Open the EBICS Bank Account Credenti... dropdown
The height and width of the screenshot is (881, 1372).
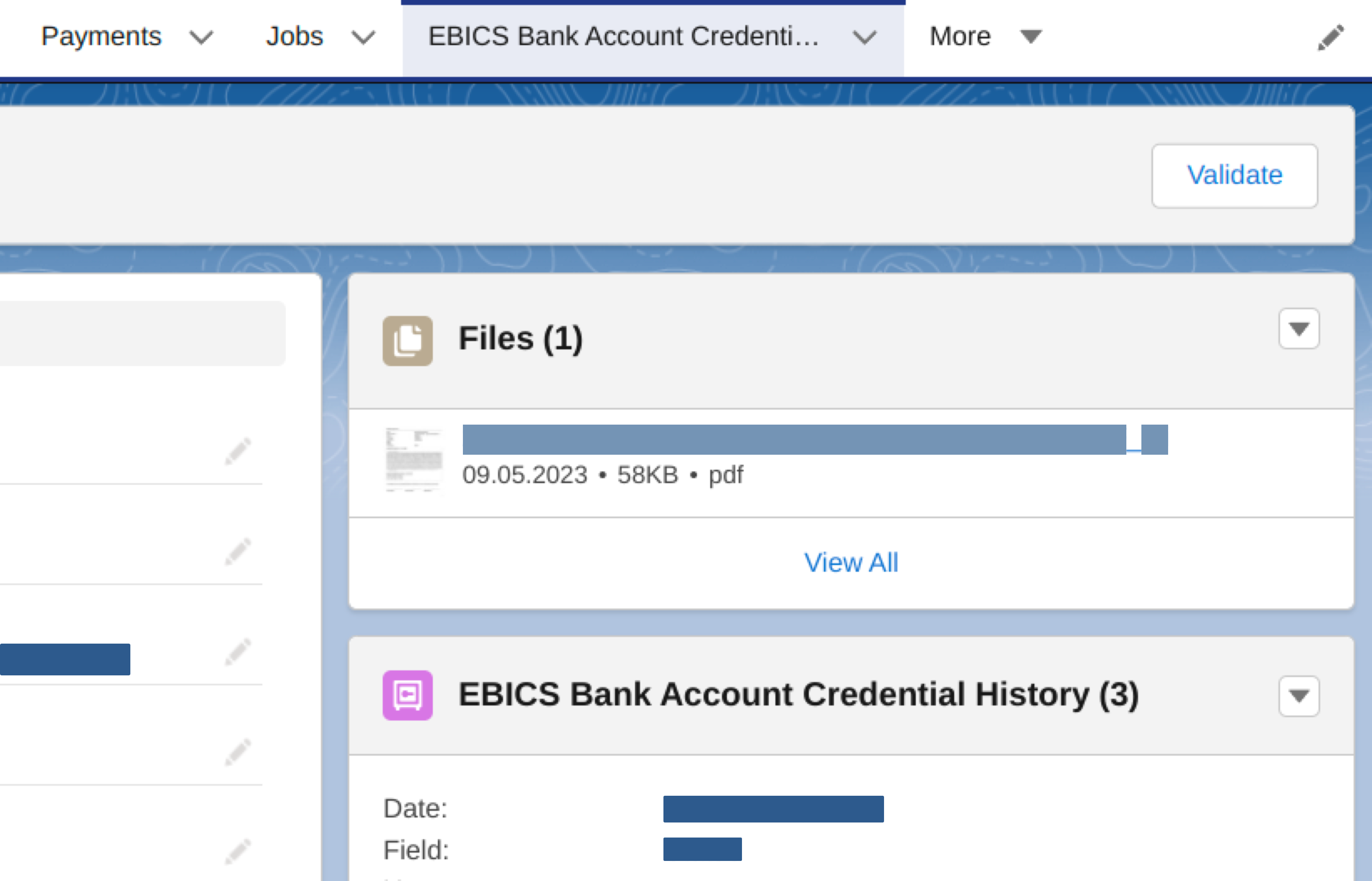click(x=863, y=37)
